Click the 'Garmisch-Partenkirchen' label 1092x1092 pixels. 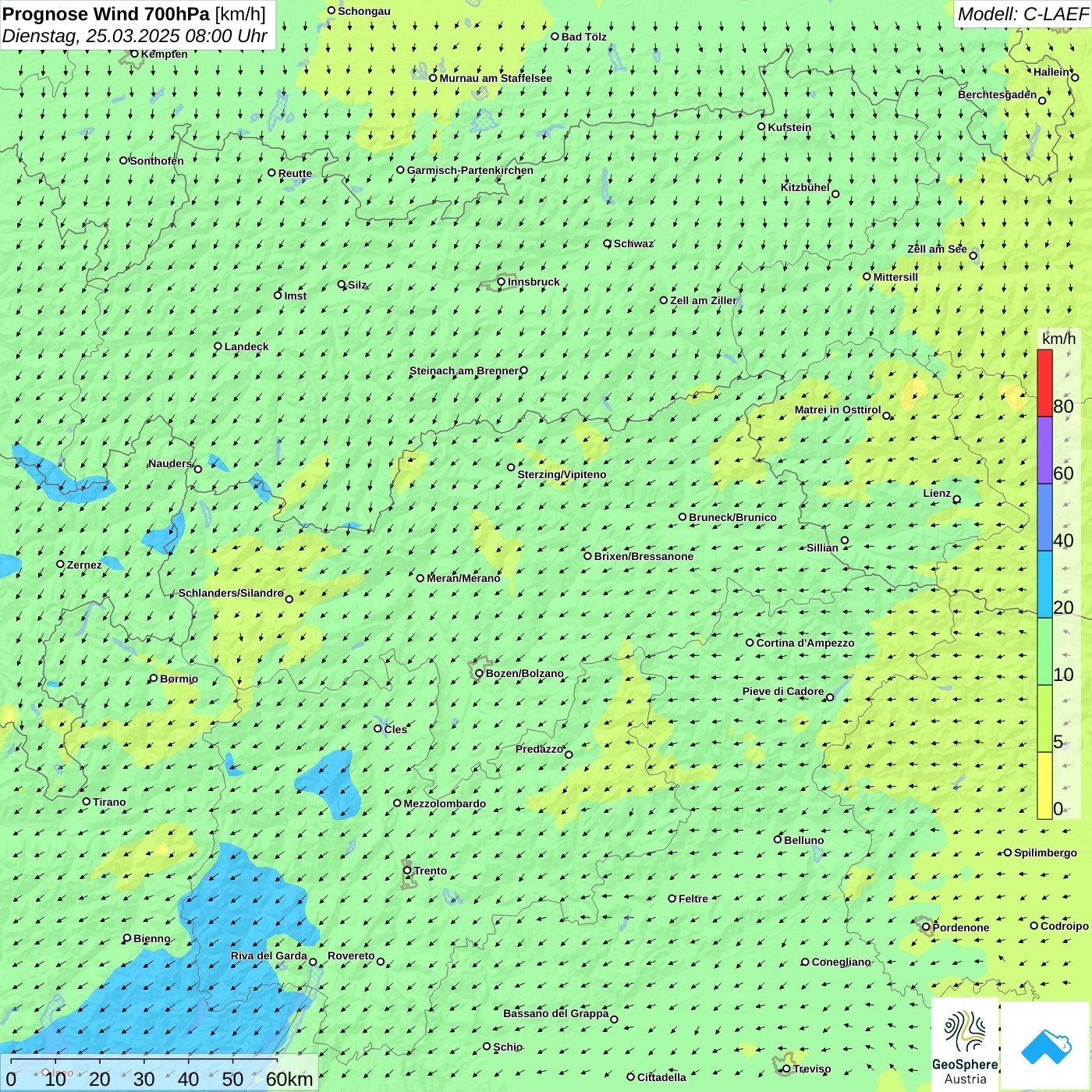[x=470, y=170]
